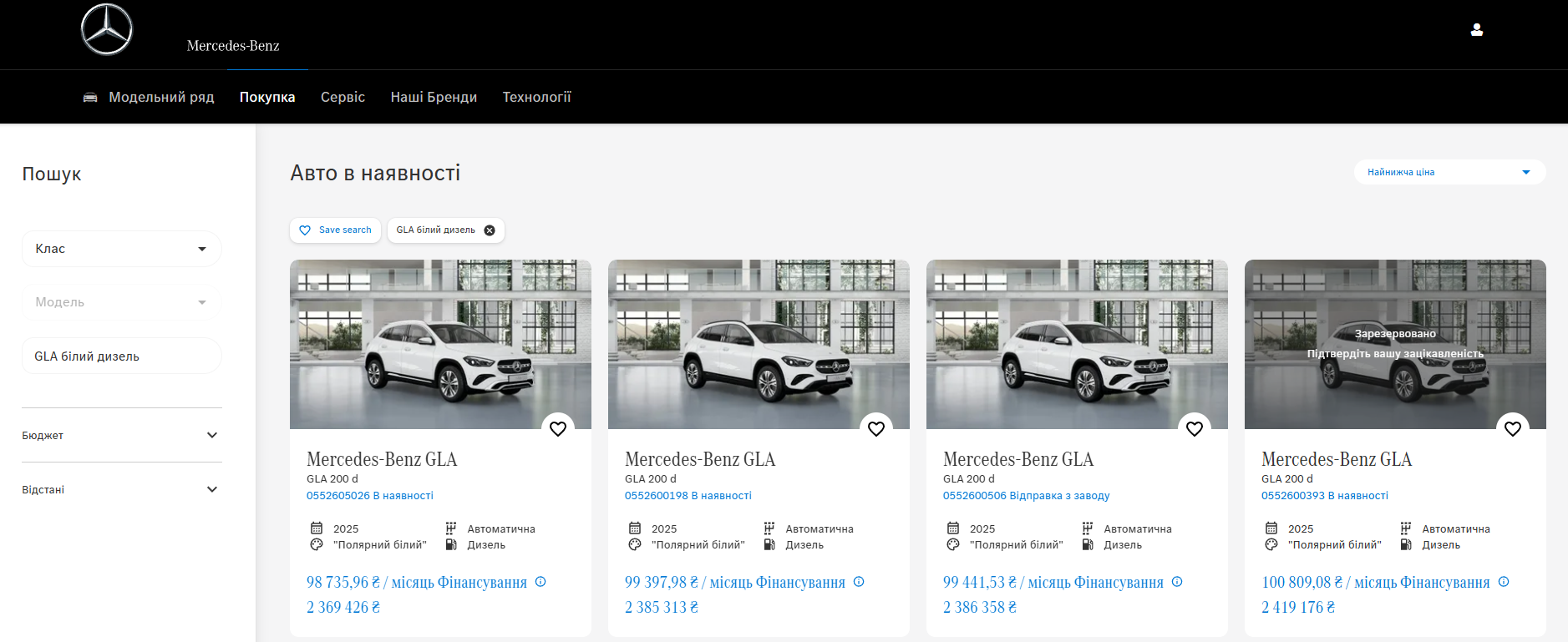Open link 0552600393 В наявності
The image size is (1568, 642).
point(1325,496)
